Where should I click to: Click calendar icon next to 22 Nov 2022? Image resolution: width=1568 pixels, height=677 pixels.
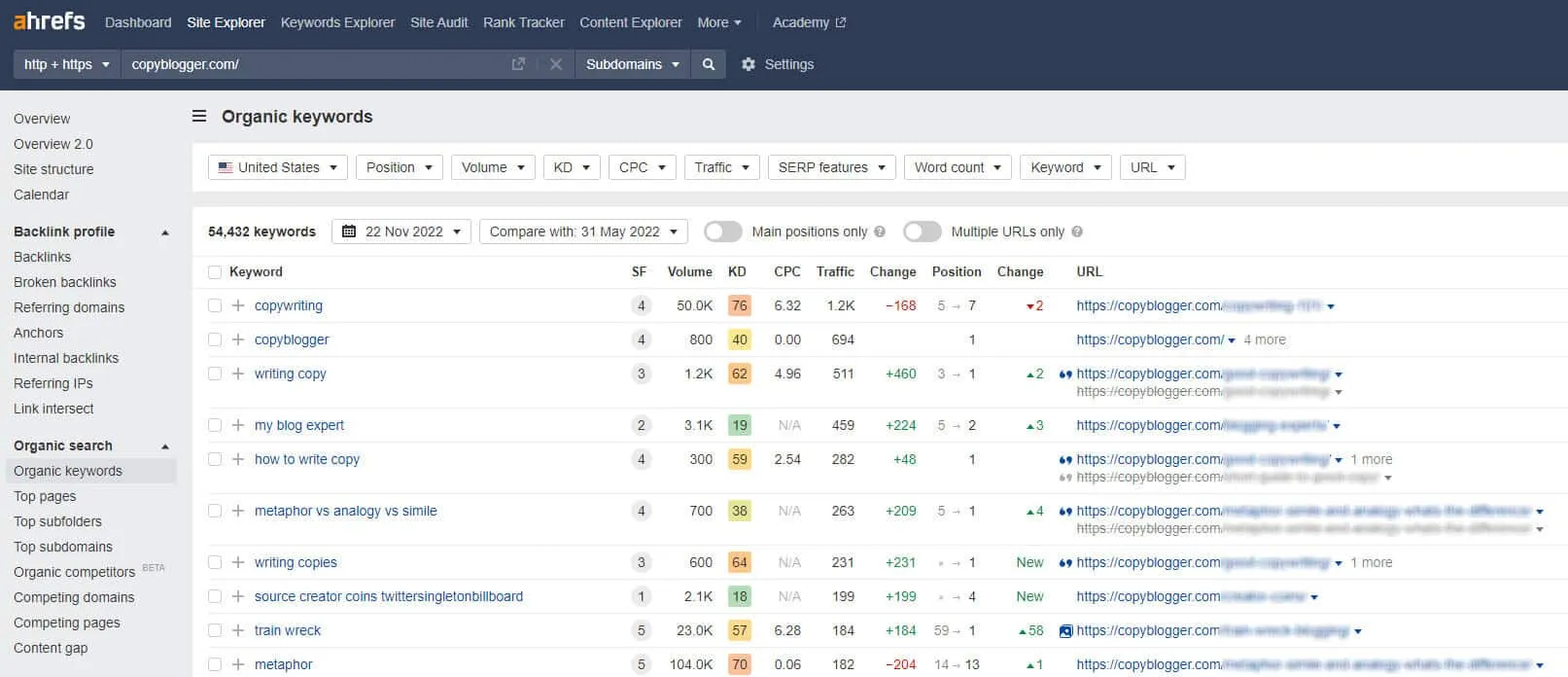point(349,232)
